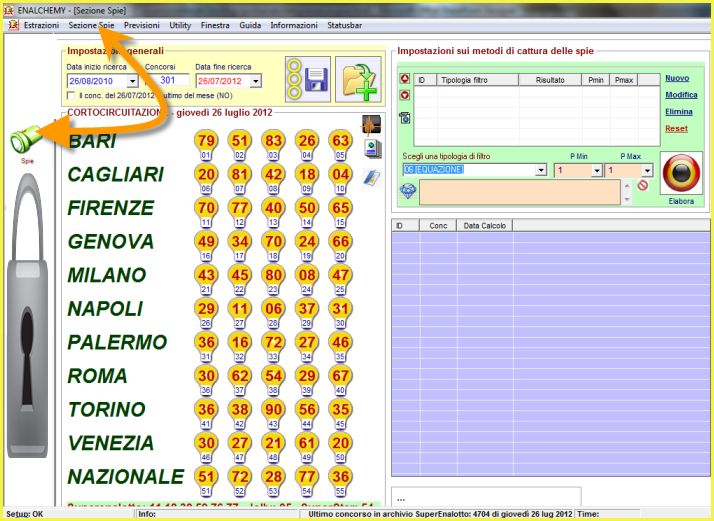Open Data fine ricerca date dropdown
The width and height of the screenshot is (714, 521).
(x=255, y=82)
